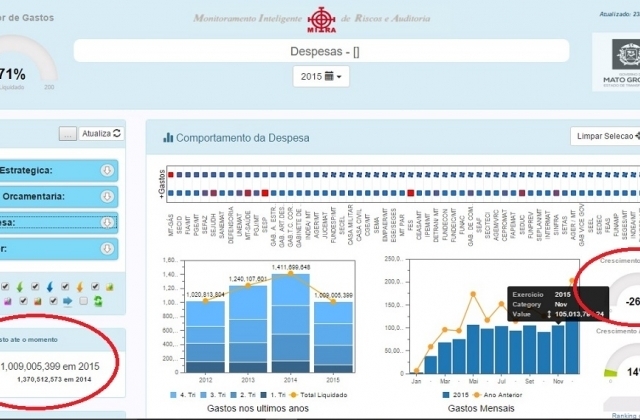Viewport: 640px width, 420px height.
Task: Click the Atualiza refresh button
Action: (x=101, y=133)
